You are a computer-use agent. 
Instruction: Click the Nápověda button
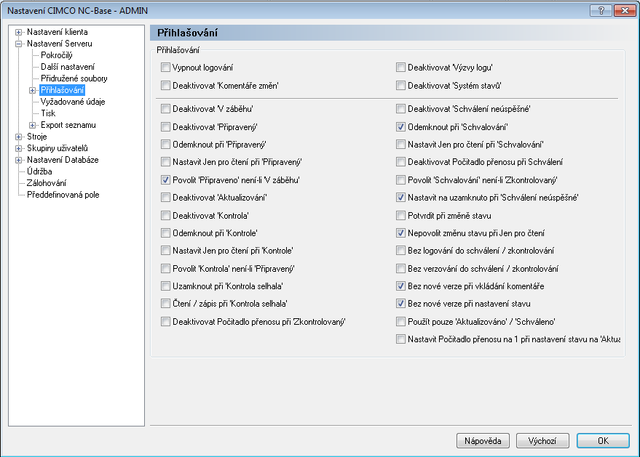pyautogui.click(x=483, y=441)
